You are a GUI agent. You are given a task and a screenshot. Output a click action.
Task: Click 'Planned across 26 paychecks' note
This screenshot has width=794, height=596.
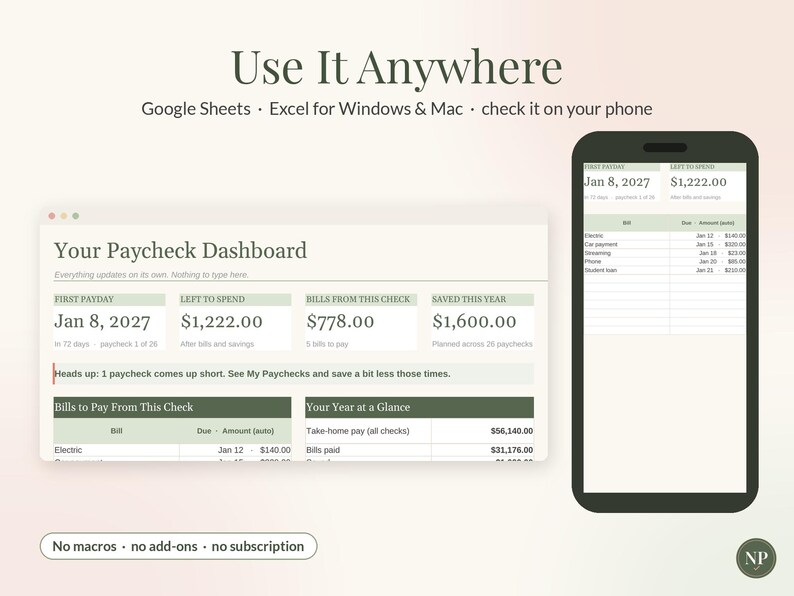pyautogui.click(x=482, y=344)
